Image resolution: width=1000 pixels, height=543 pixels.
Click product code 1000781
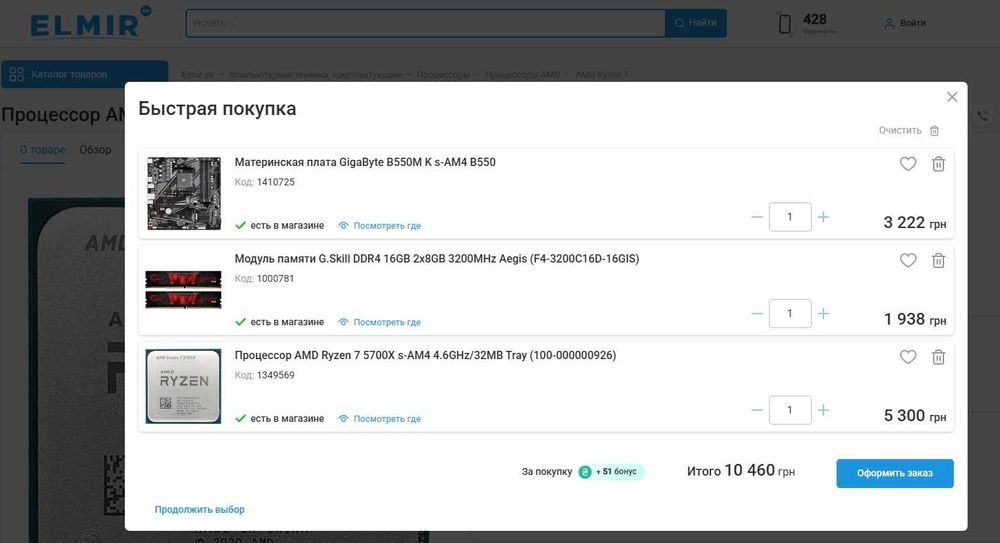276,278
